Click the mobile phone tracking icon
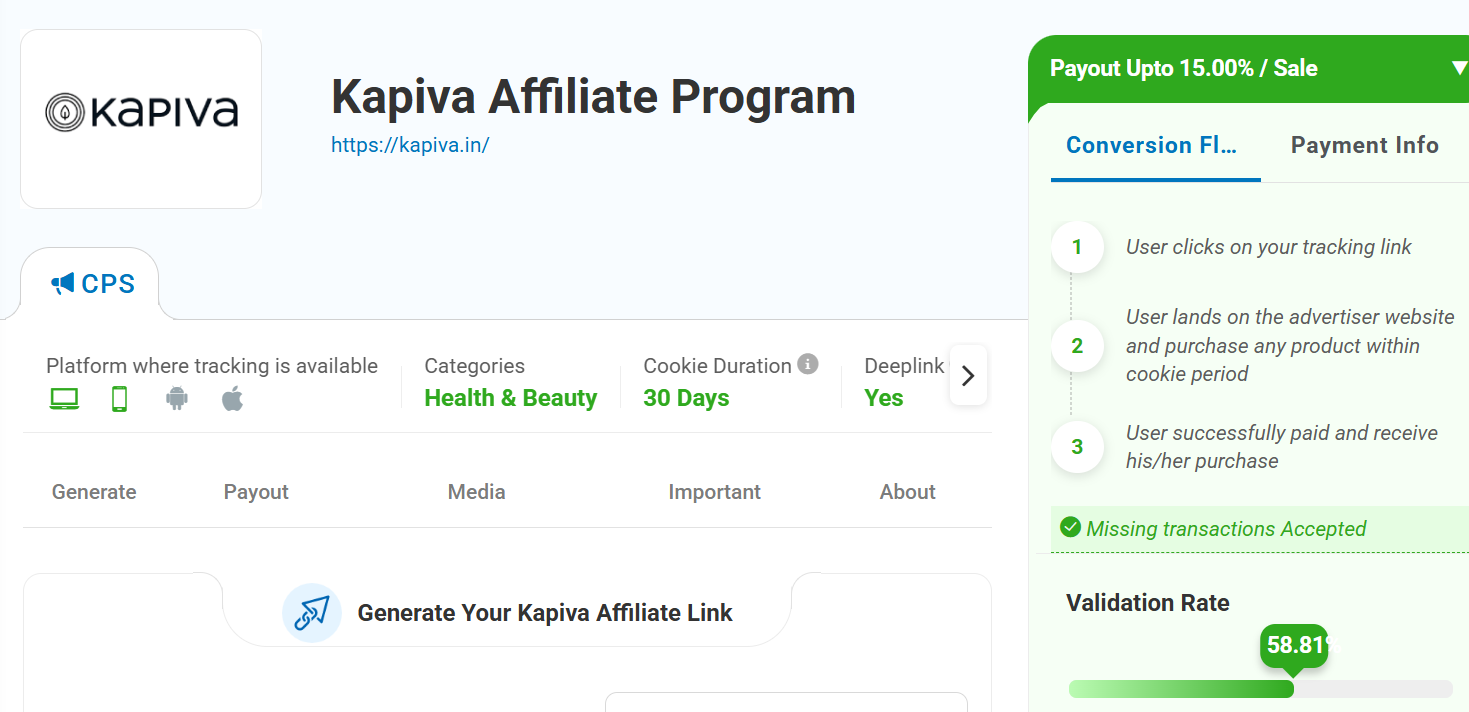Image resolution: width=1469 pixels, height=712 pixels. click(120, 399)
